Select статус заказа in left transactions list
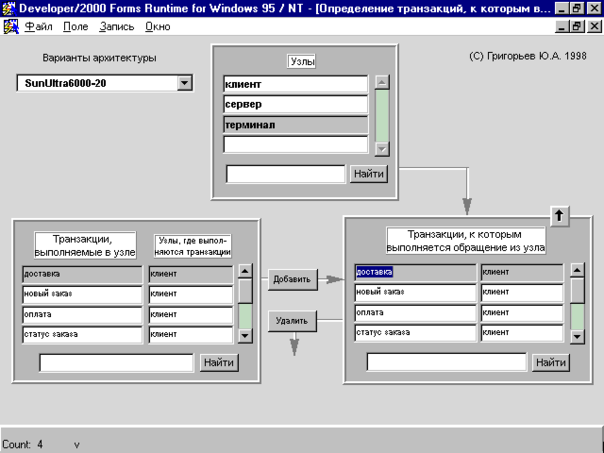Image resolution: width=604 pixels, height=453 pixels. pyautogui.click(x=82, y=334)
